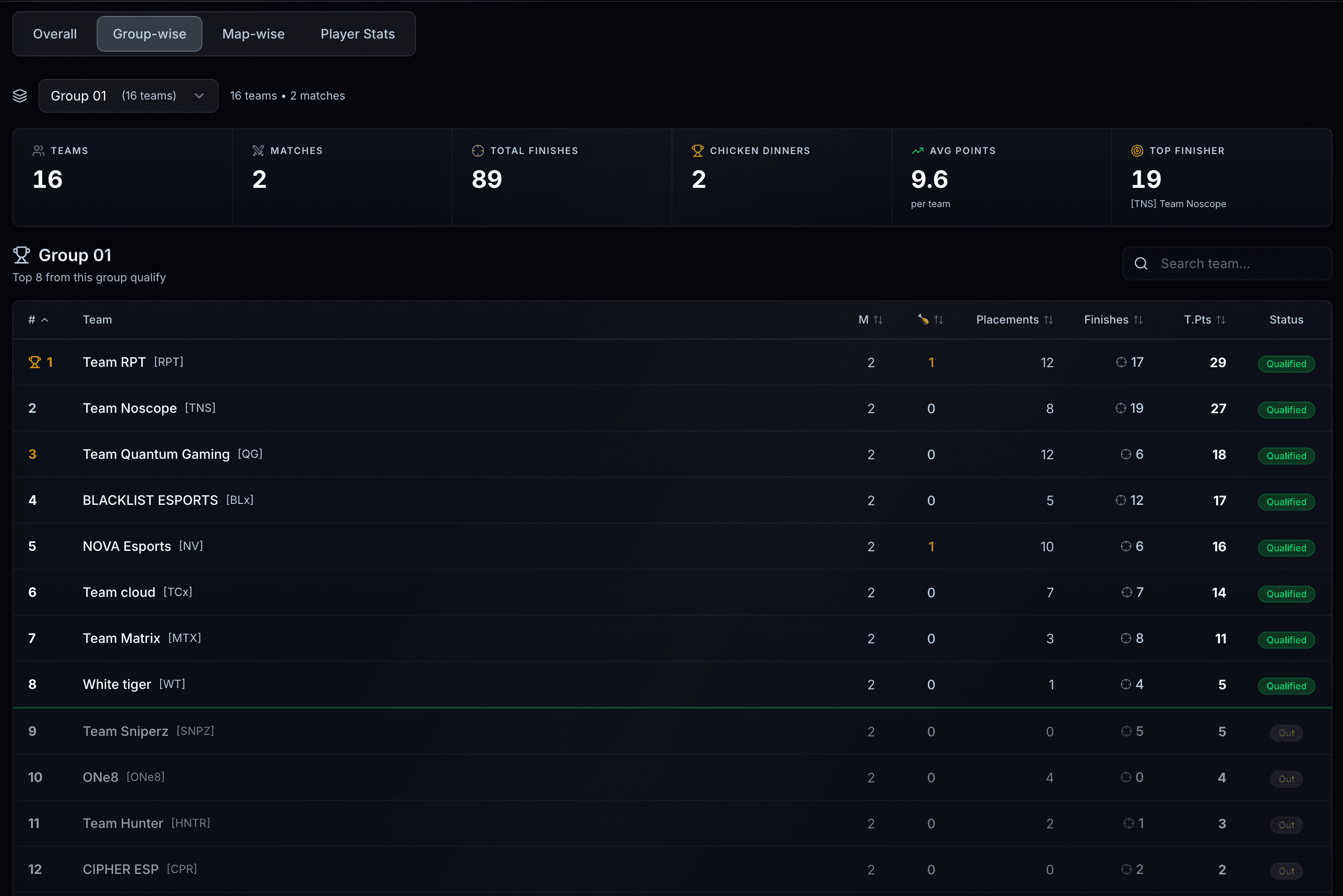This screenshot has height=896, width=1343.
Task: Sort table by Placements column
Action: click(x=1015, y=319)
